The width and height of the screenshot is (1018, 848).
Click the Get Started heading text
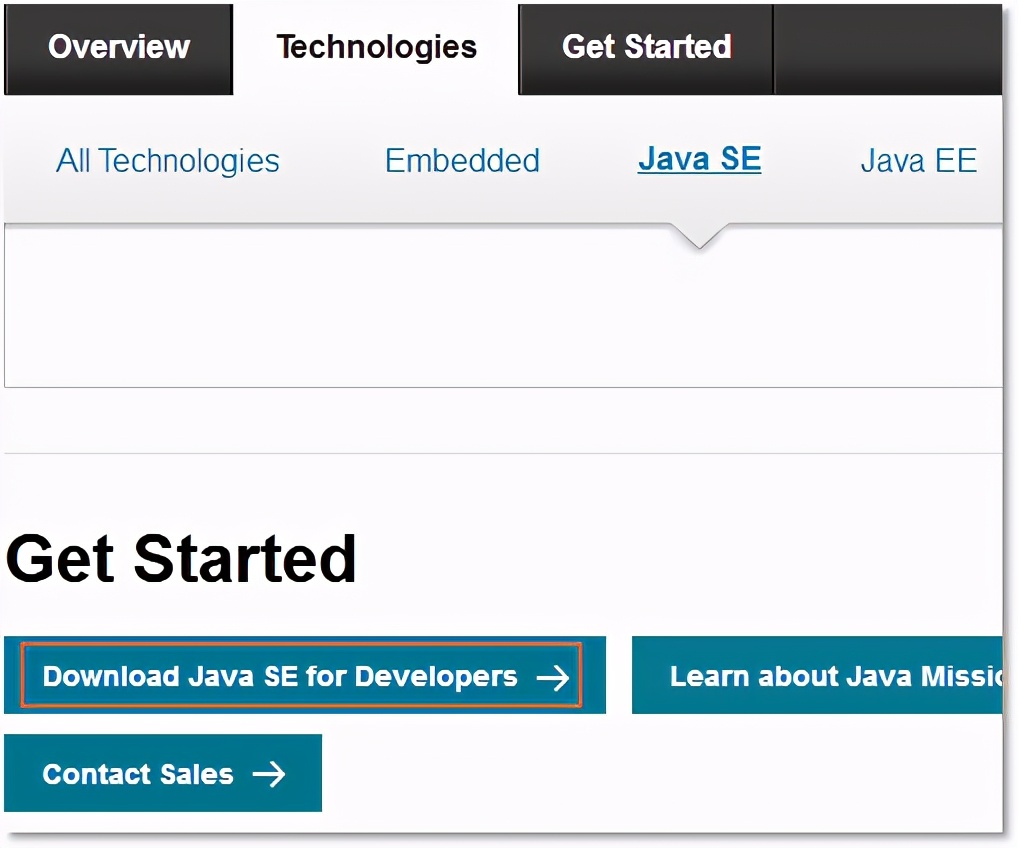click(181, 558)
